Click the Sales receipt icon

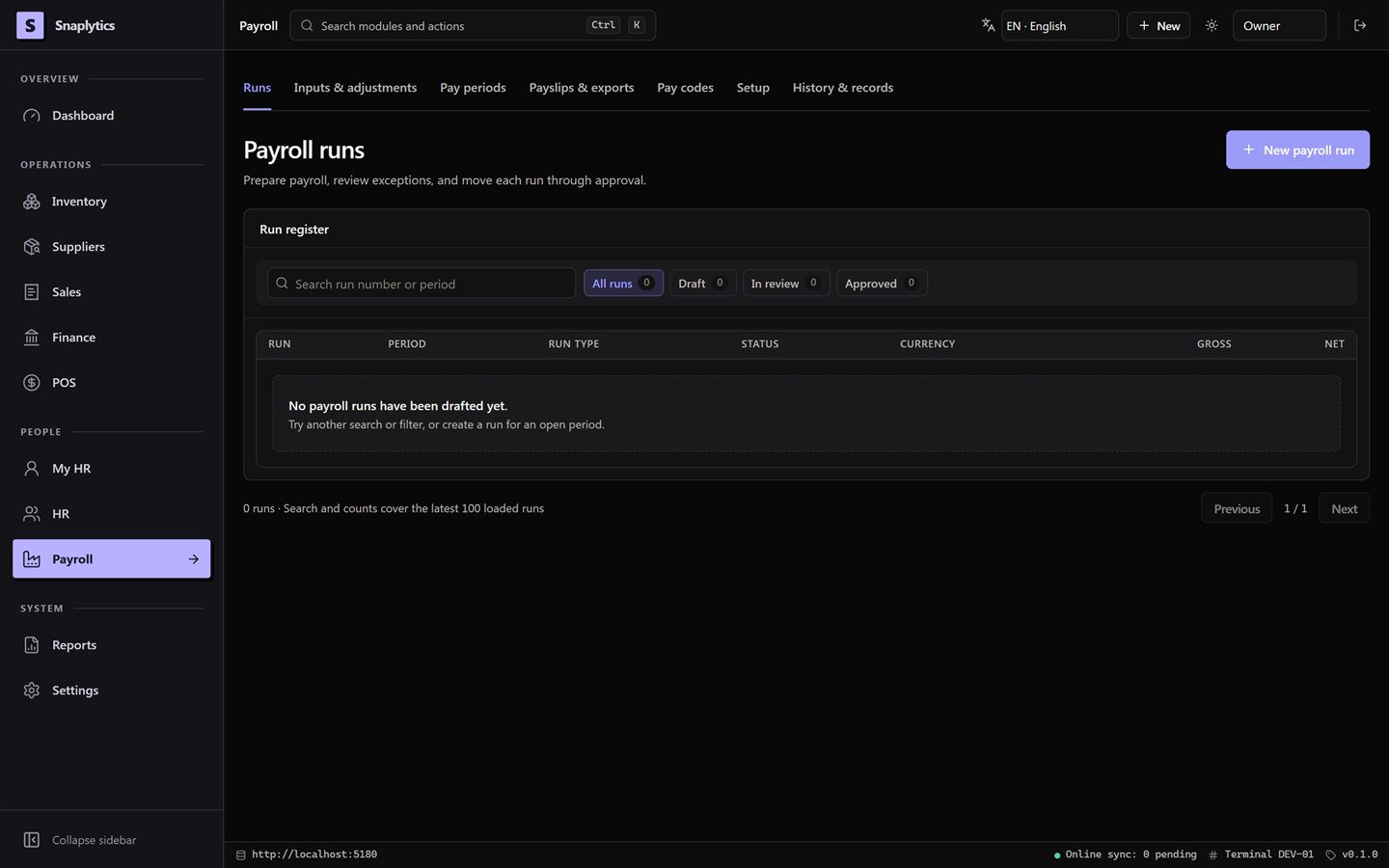point(32,292)
